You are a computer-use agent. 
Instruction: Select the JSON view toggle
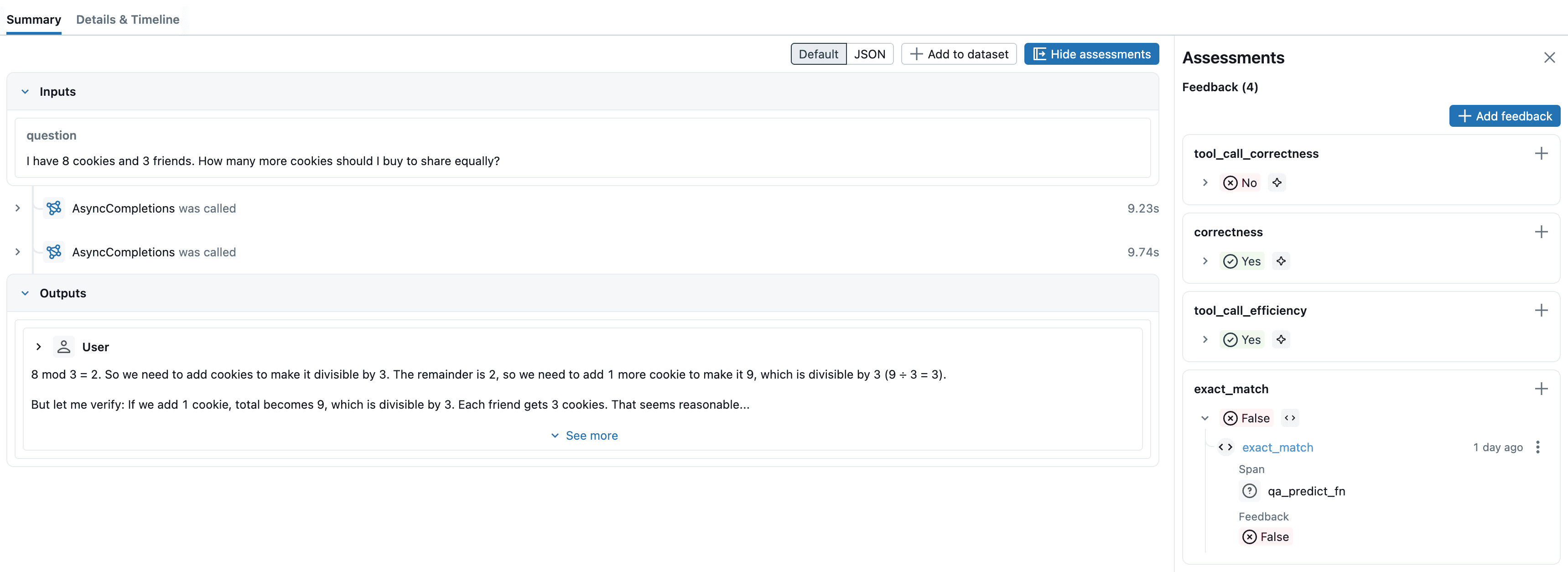pyautogui.click(x=871, y=54)
